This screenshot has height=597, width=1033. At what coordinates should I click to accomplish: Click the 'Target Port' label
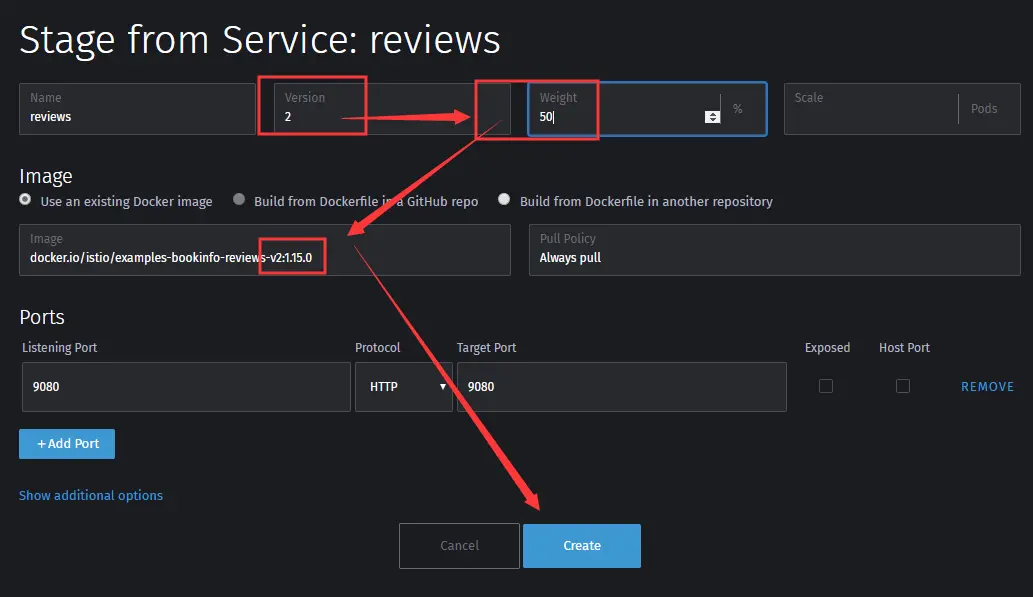pos(486,347)
